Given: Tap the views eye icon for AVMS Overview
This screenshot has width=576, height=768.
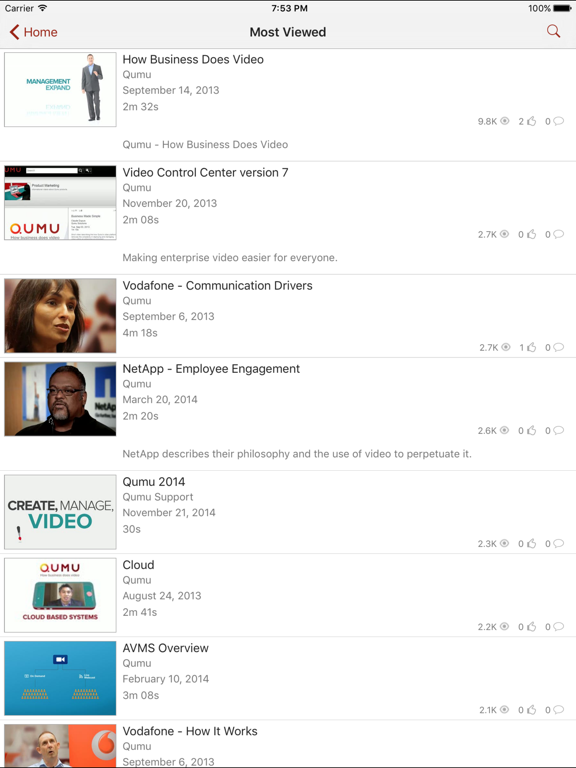Looking at the screenshot, I should (x=504, y=710).
